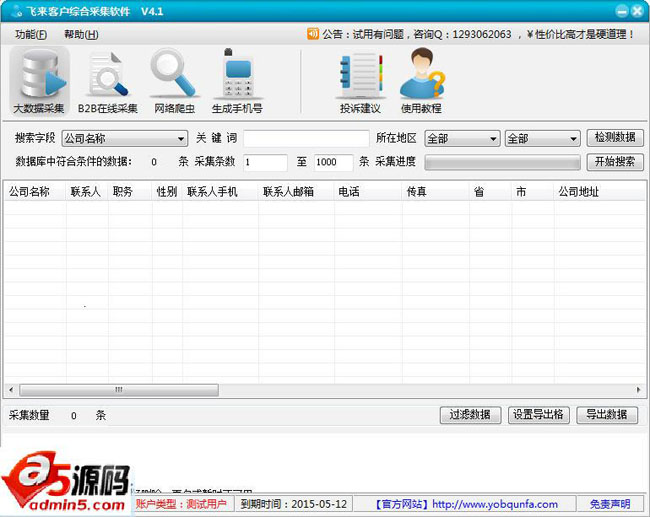
Task: Sort by the 联系人邮箱 column header
Action: [x=296, y=192]
